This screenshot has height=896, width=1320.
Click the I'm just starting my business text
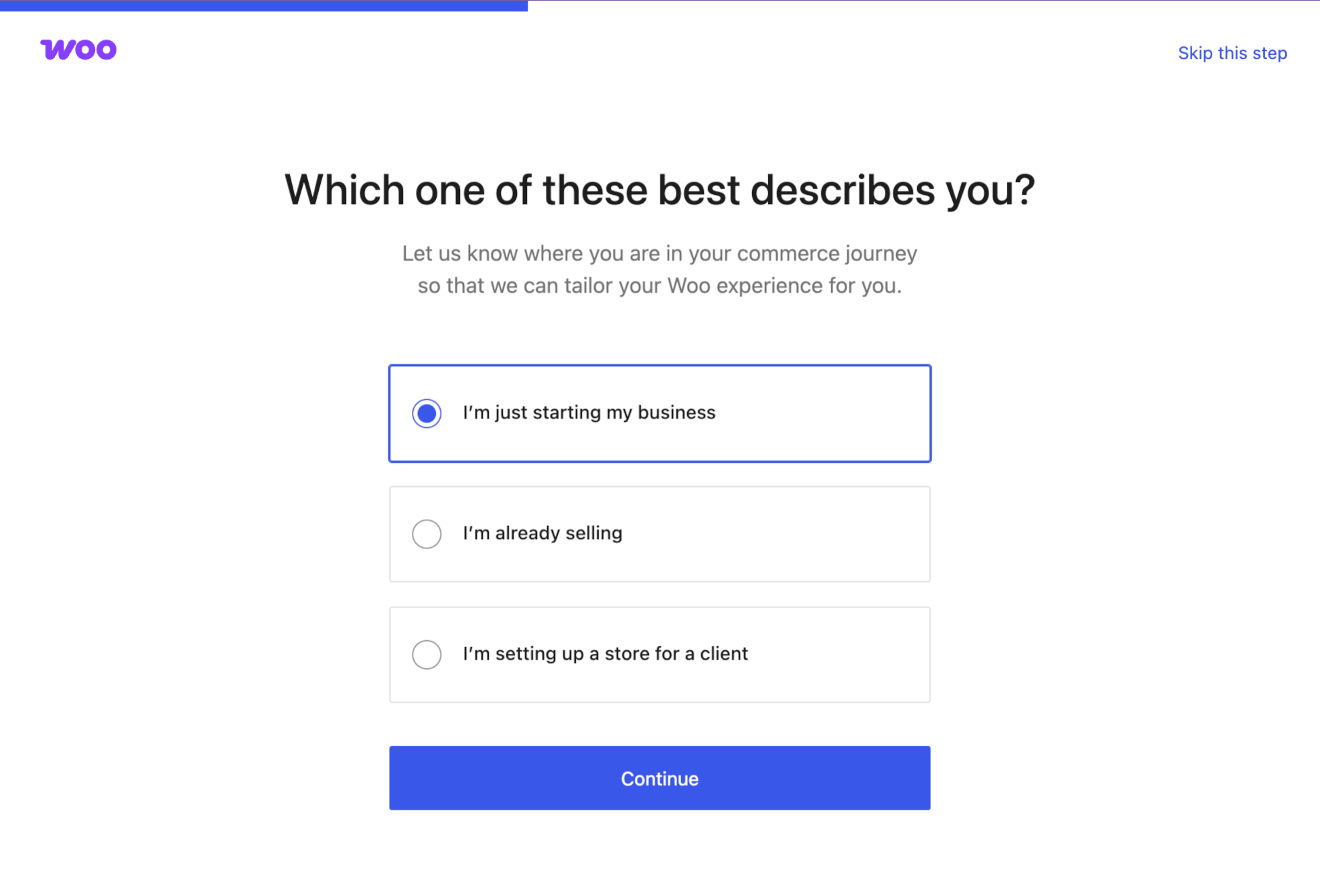[589, 413]
